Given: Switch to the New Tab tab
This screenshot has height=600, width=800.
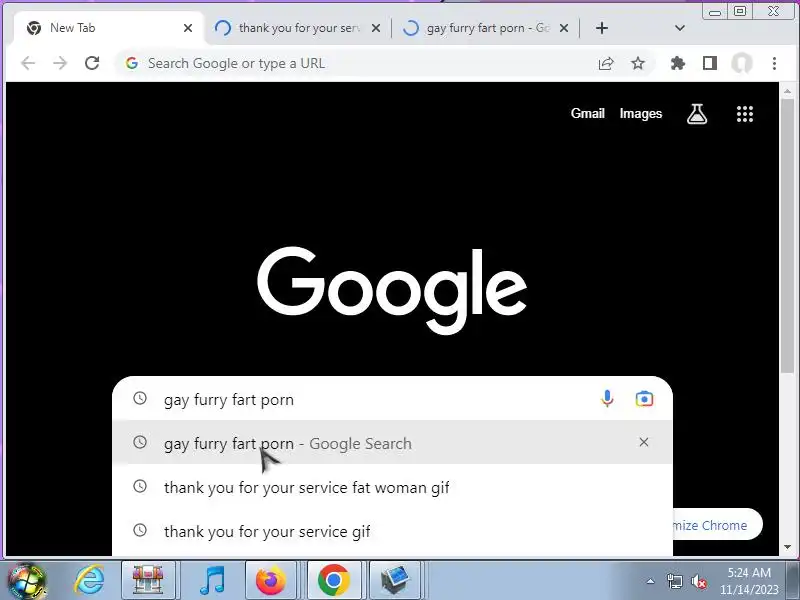Looking at the screenshot, I should coord(107,28).
